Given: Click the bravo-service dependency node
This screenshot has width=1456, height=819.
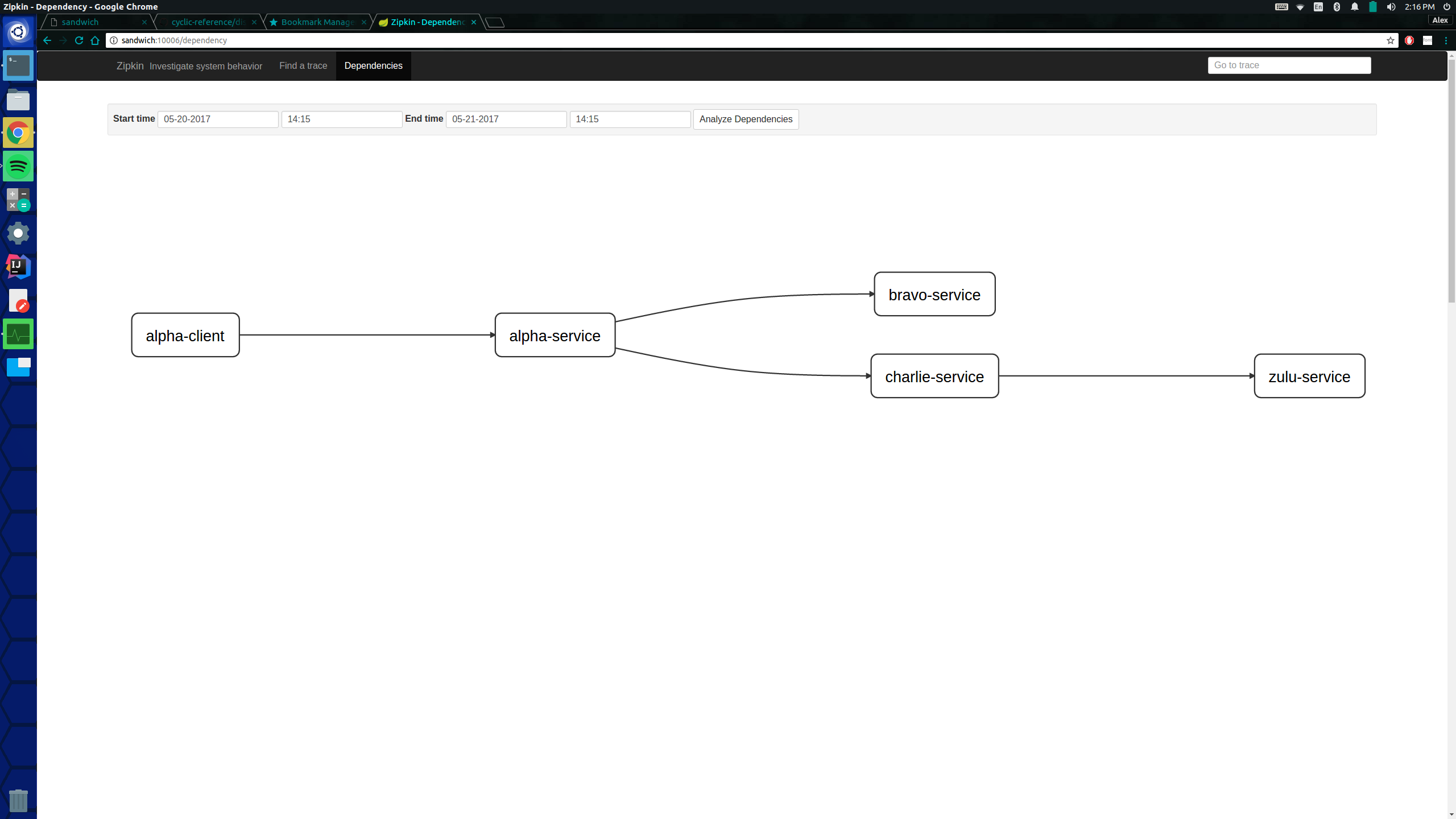Looking at the screenshot, I should [x=934, y=294].
